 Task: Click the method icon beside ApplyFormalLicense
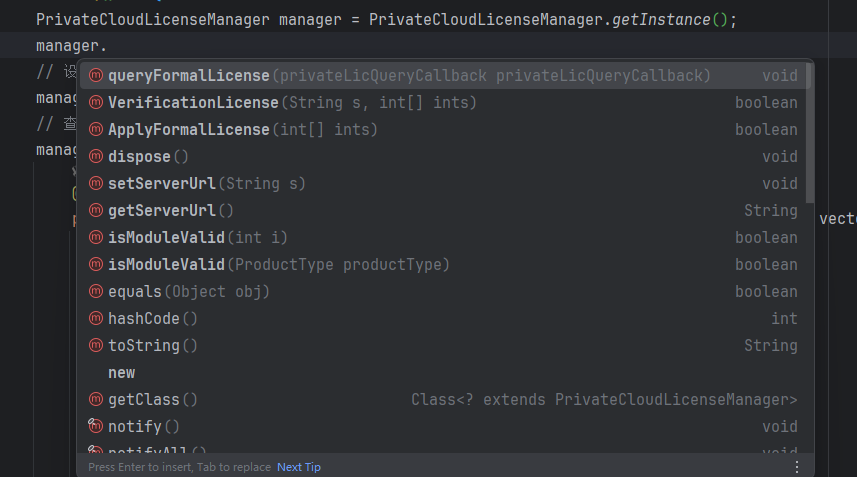click(x=96, y=129)
